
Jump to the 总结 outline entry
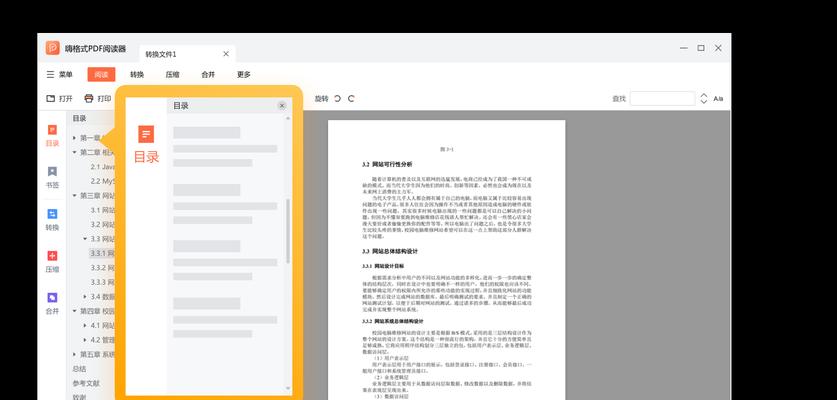click(80, 368)
